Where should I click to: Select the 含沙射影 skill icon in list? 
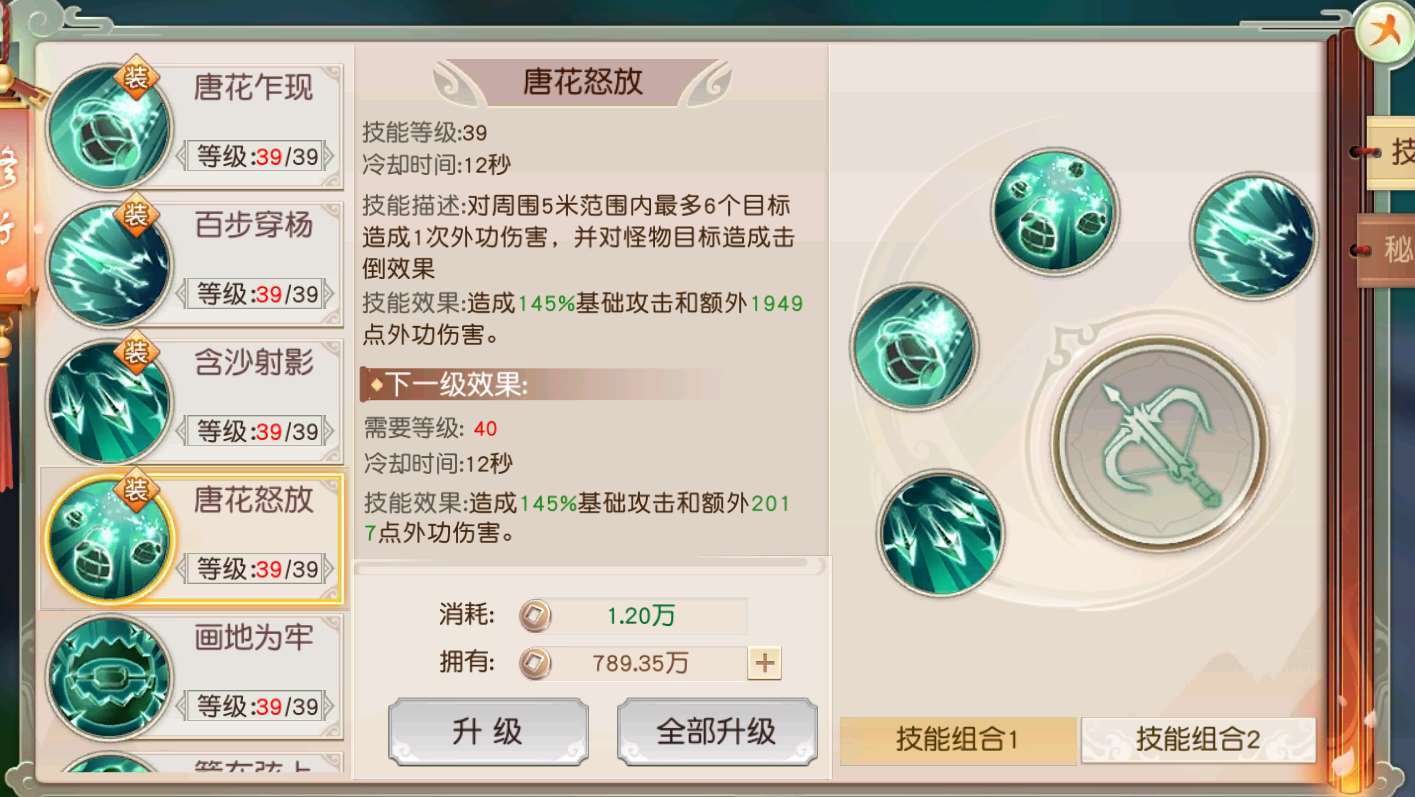(108, 402)
